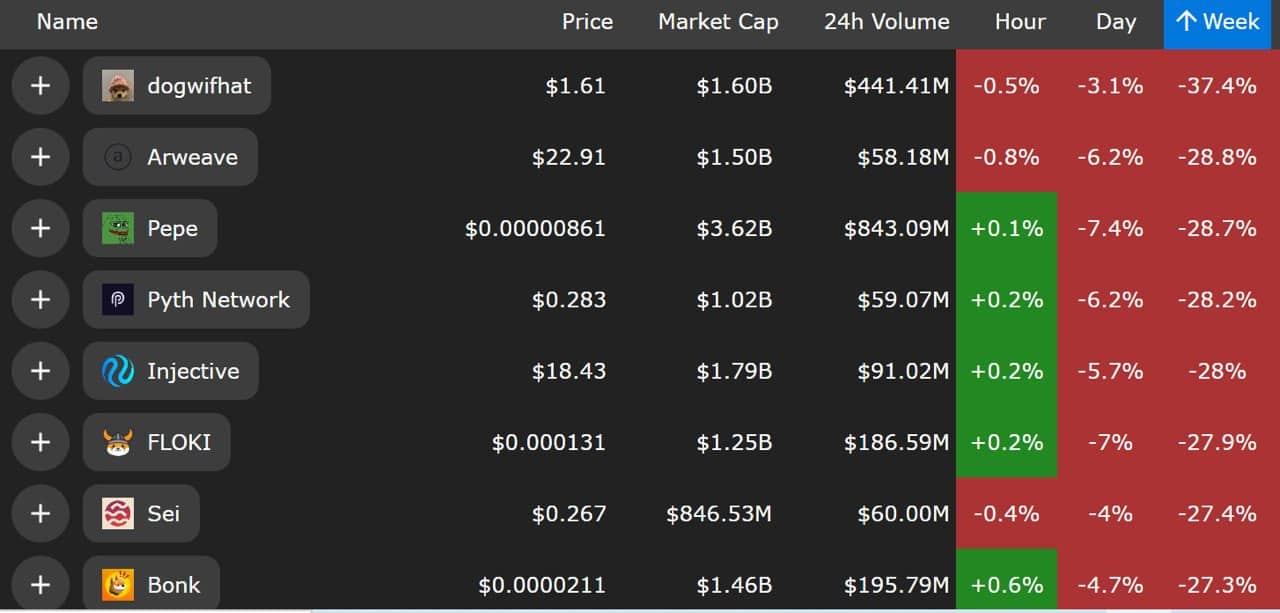
Task: Sort by the Day column header
Action: tap(1116, 22)
